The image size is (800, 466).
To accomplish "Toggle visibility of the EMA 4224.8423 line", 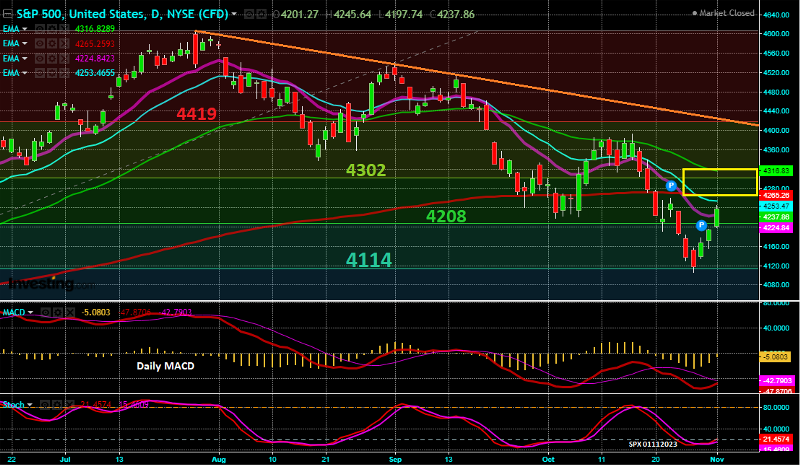I will 40,58.
